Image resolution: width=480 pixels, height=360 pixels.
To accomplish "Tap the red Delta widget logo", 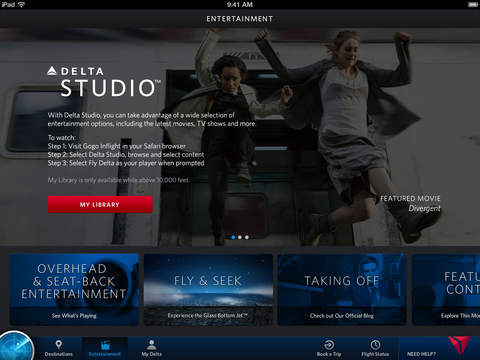I will [x=459, y=345].
